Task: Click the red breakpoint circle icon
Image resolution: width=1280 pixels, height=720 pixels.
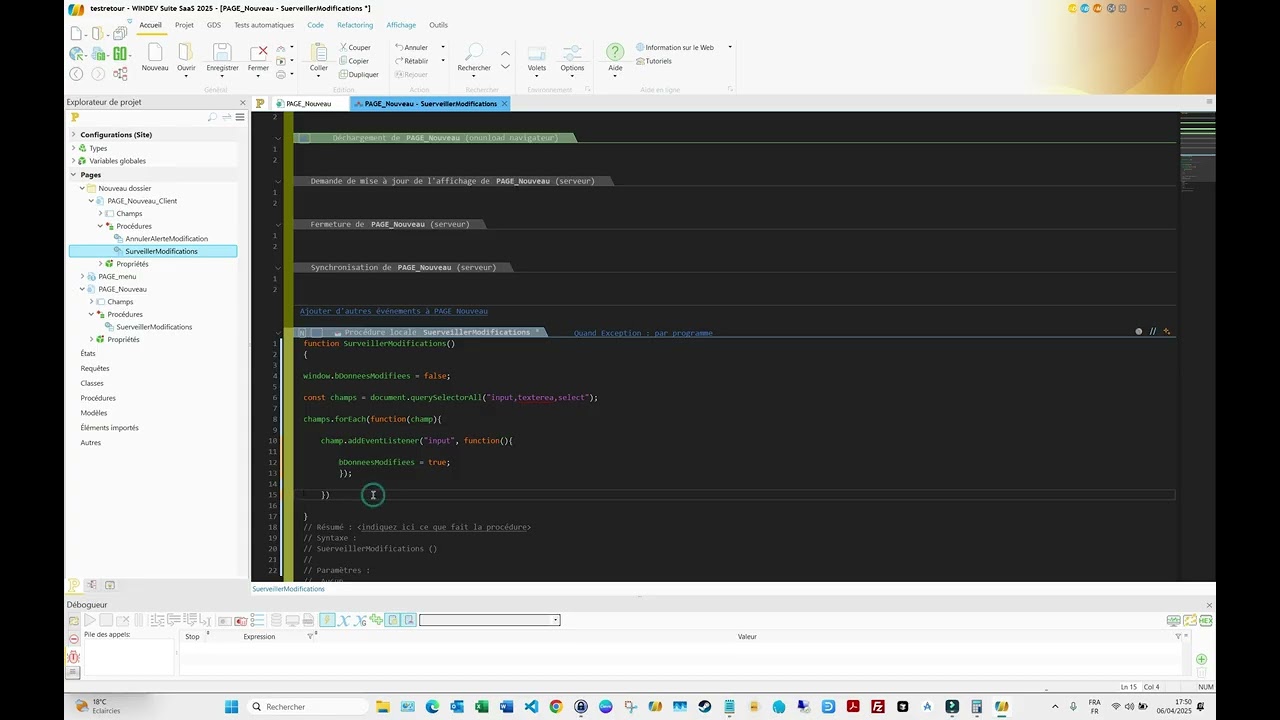Action: tap(73, 638)
